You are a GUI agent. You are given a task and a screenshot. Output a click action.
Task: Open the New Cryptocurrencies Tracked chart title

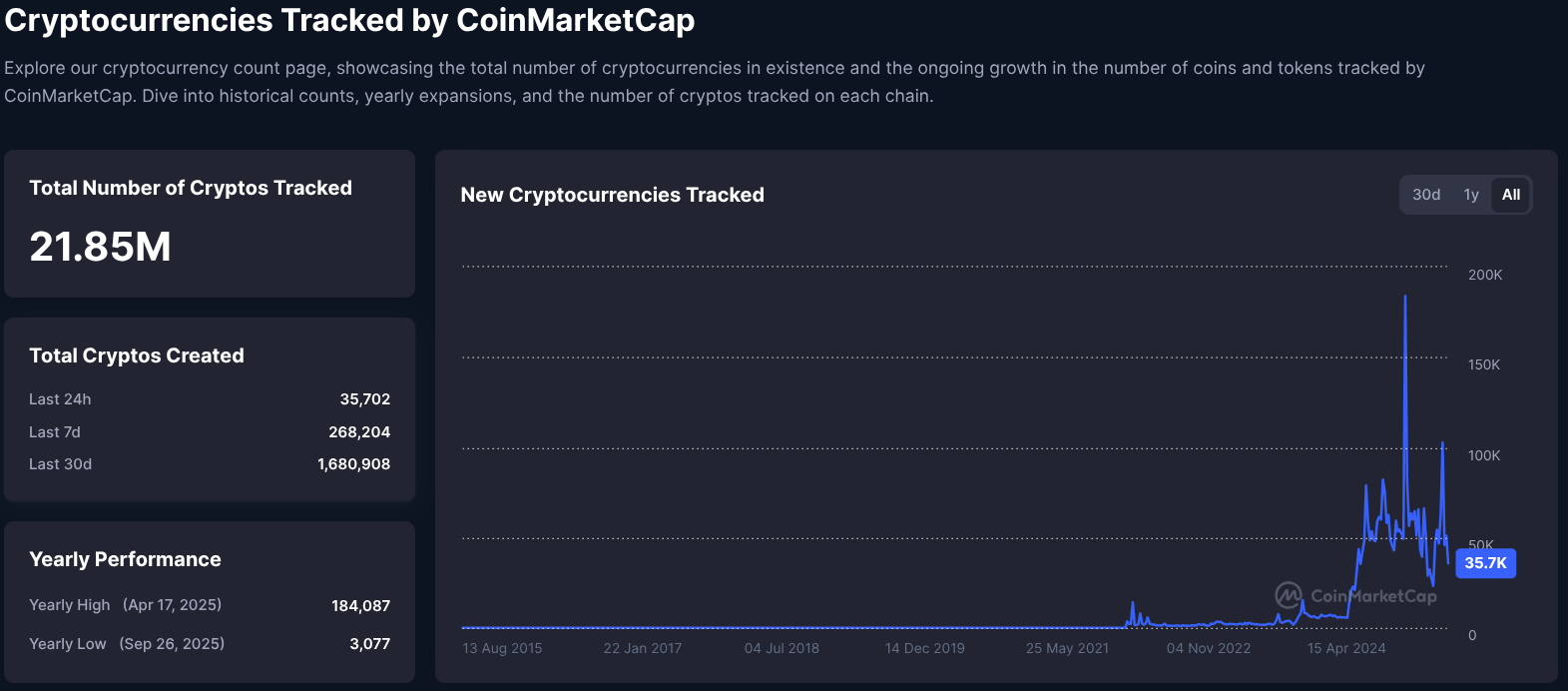612,195
